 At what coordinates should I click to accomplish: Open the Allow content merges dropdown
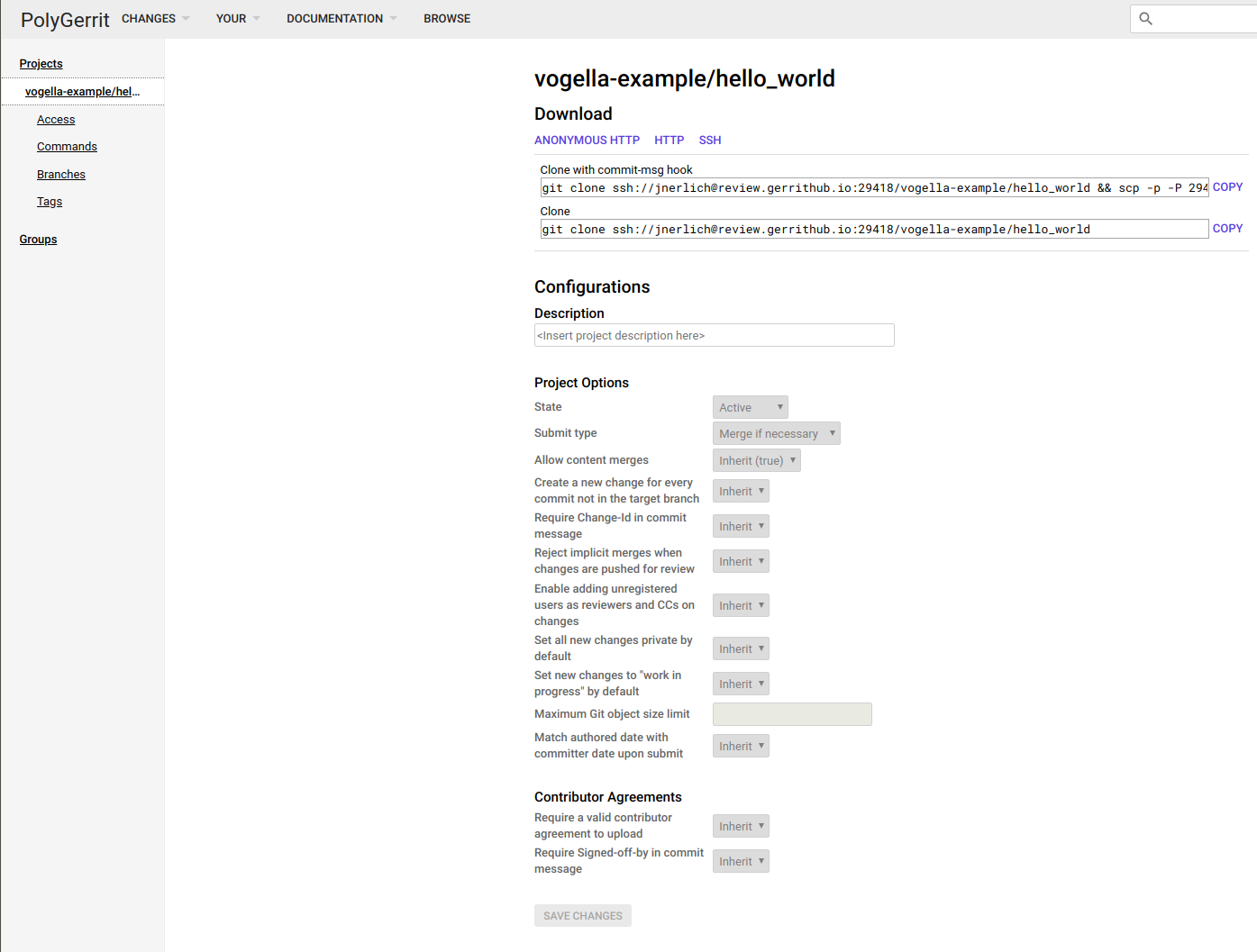coord(756,461)
